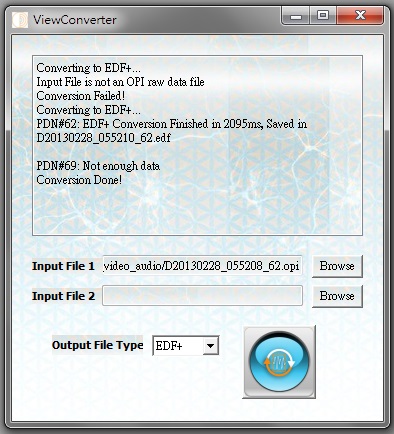Image resolution: width=394 pixels, height=434 pixels.
Task: Start conversion with the round blue convert button
Action: [279, 362]
